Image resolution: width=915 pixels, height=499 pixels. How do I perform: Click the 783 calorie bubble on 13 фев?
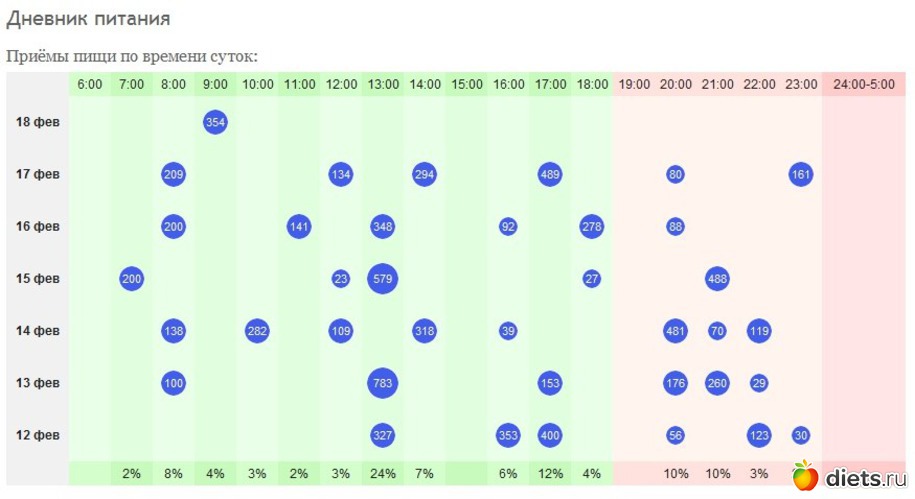pos(382,383)
